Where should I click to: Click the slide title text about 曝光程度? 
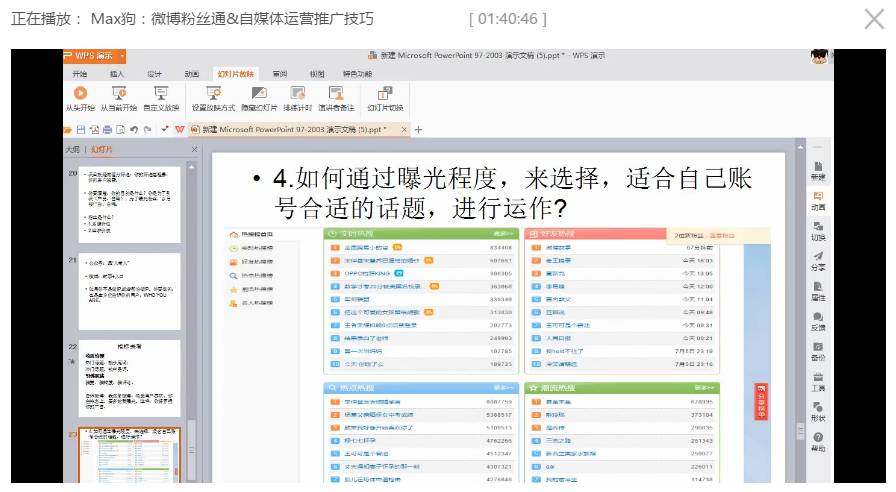[511, 193]
